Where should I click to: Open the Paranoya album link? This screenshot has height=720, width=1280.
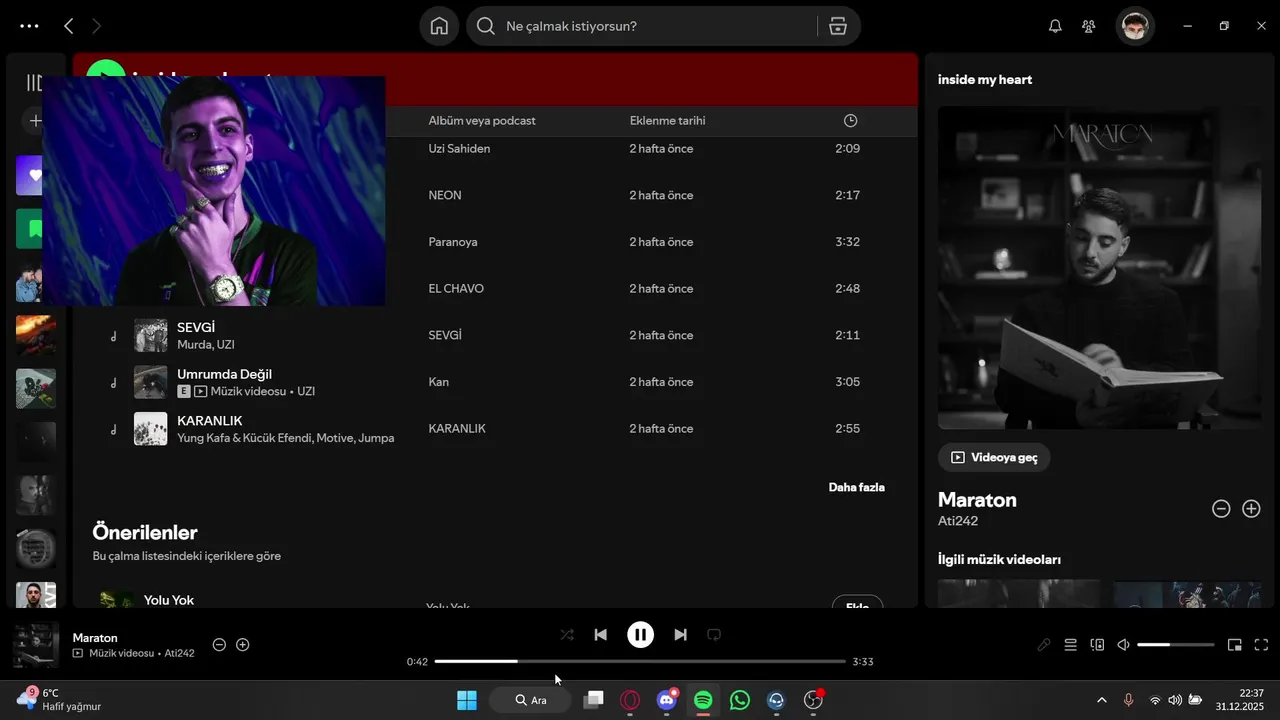click(x=453, y=242)
